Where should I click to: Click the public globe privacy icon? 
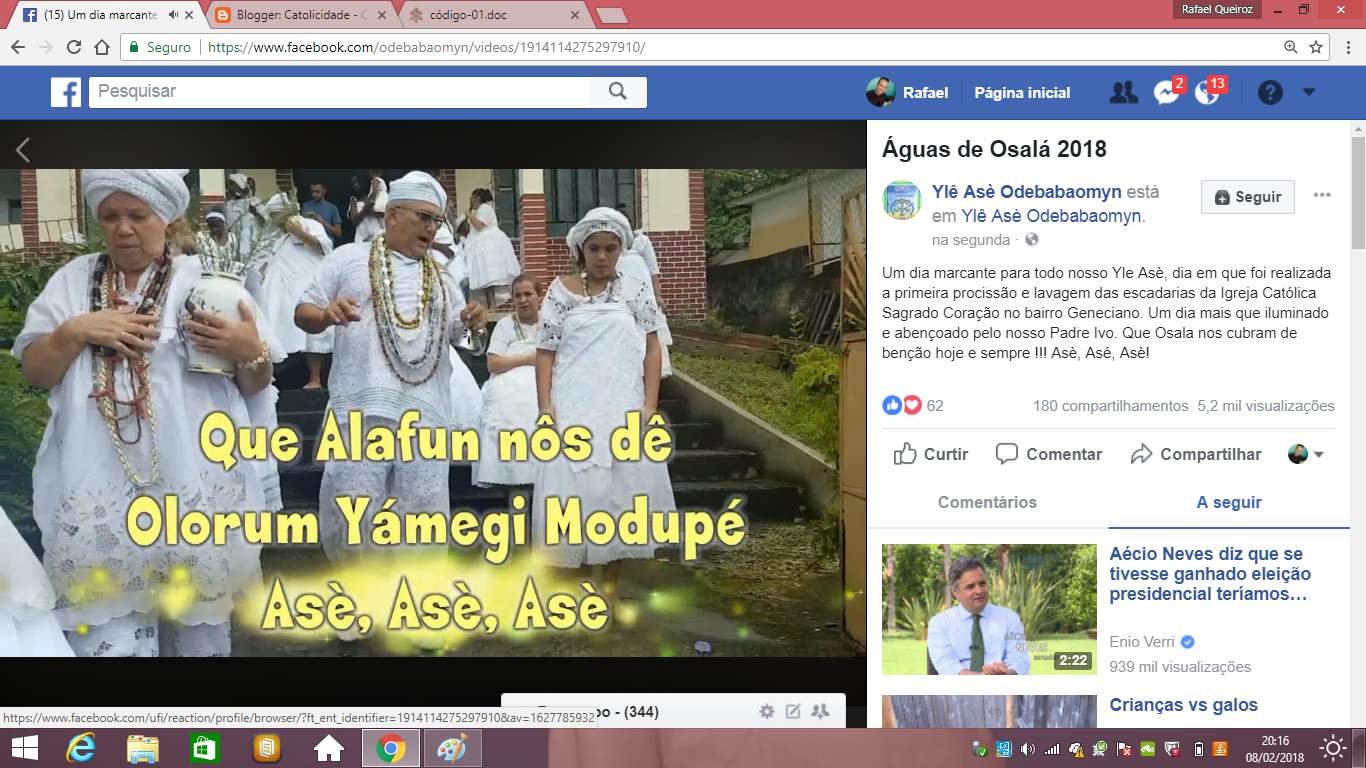1032,240
